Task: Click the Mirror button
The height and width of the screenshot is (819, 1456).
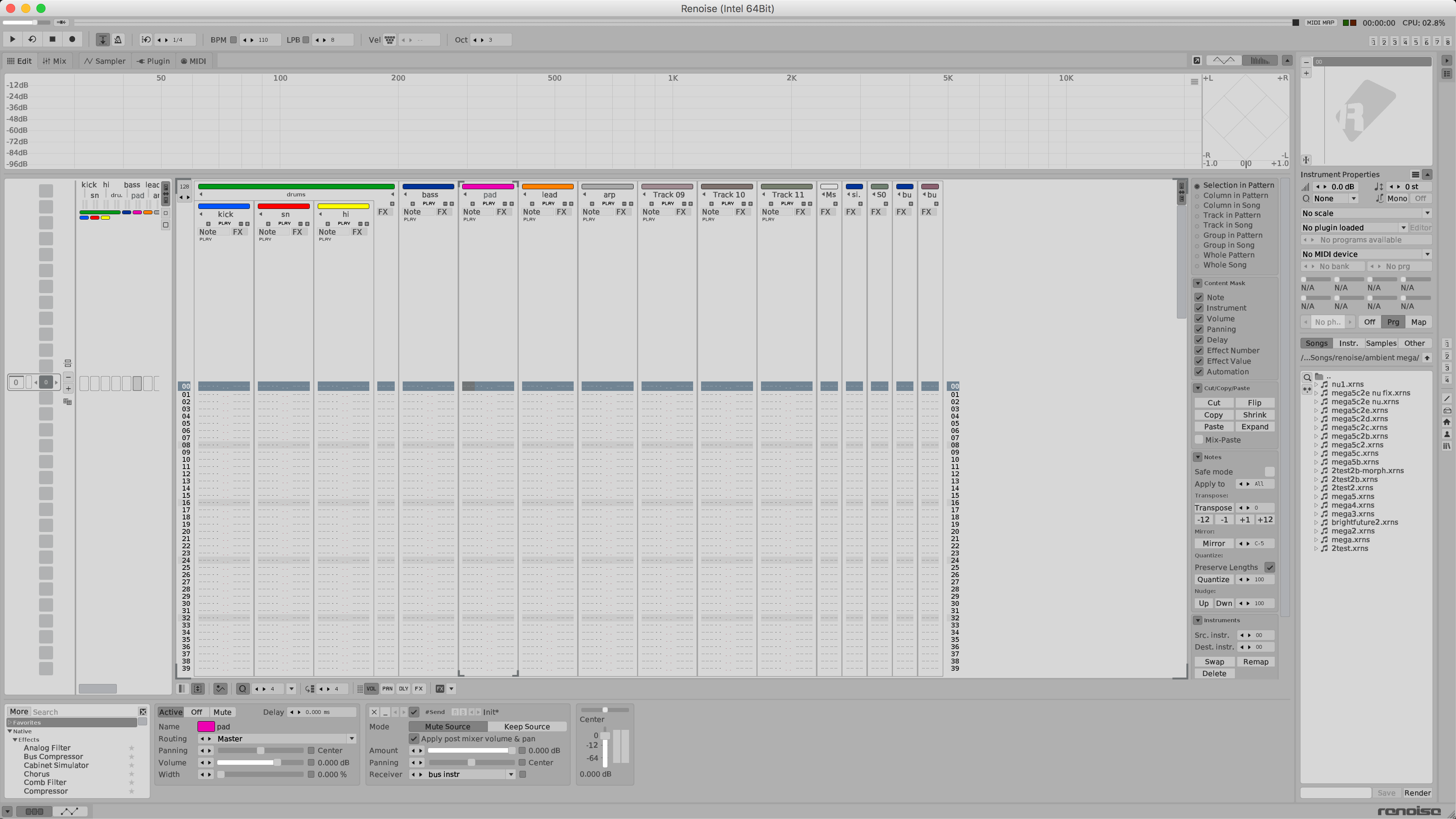Action: click(1213, 544)
